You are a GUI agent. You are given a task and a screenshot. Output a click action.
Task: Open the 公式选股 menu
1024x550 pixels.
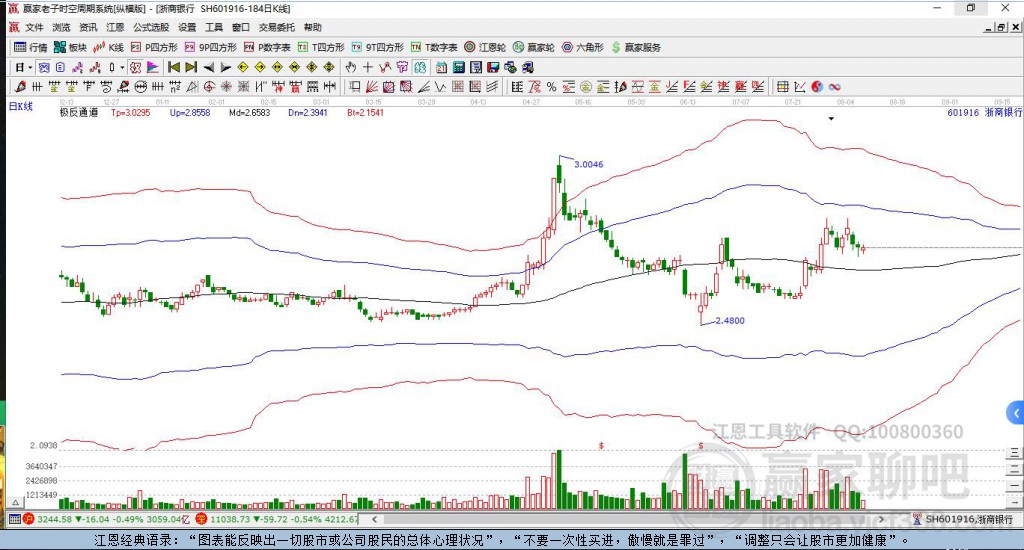151,27
